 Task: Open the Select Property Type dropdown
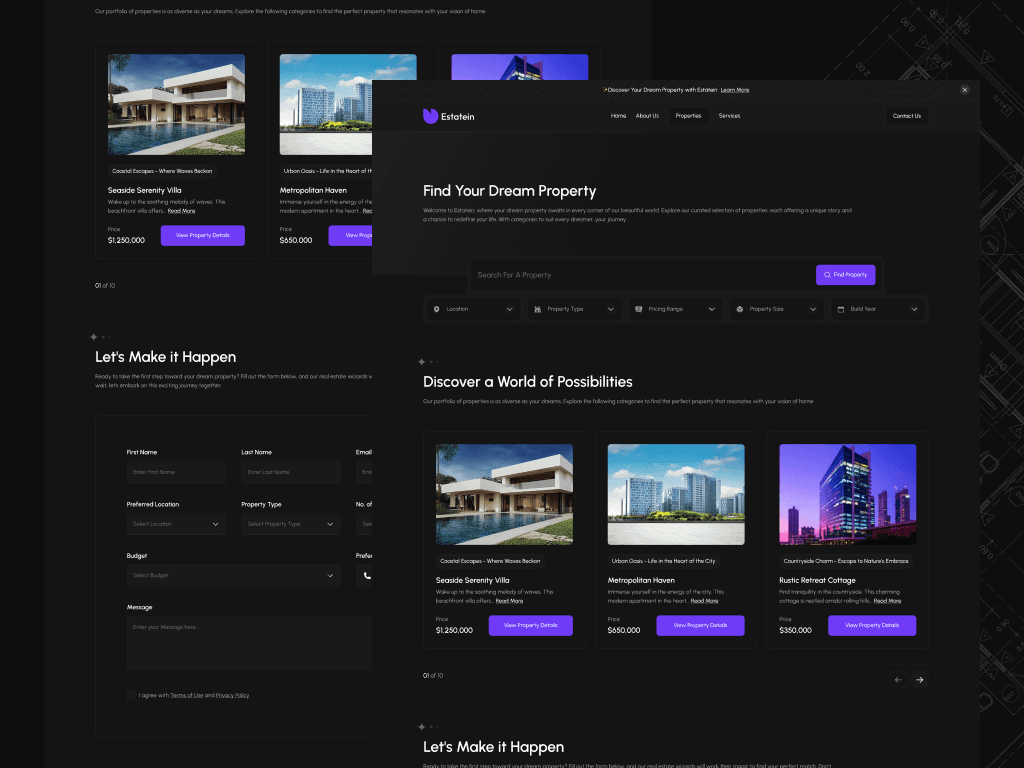click(x=291, y=524)
